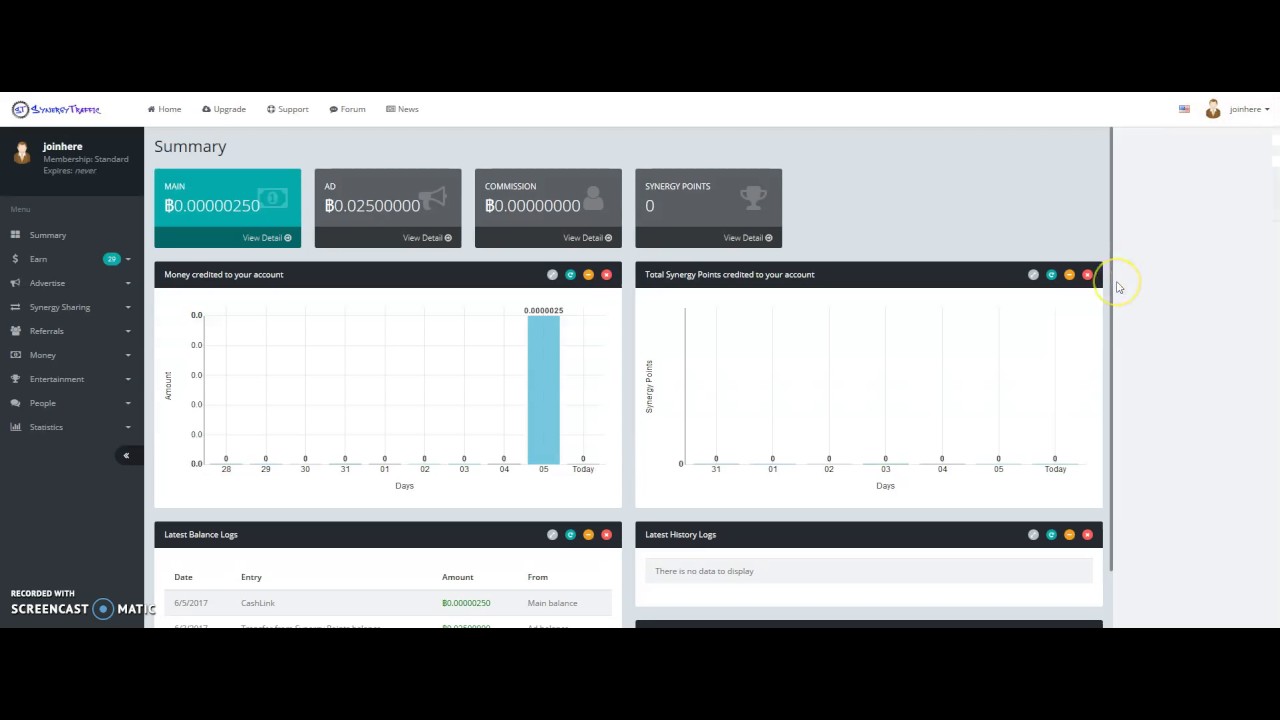Close the Latest History Logs panel

coord(1087,535)
